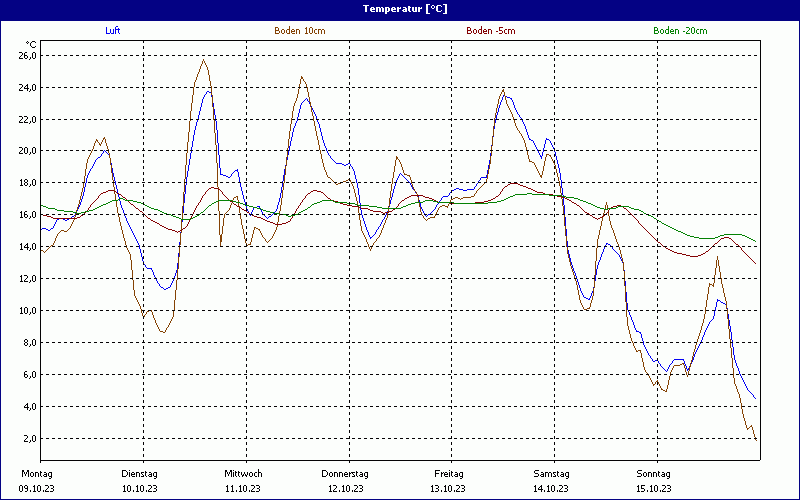Select the 'Boden 10cm' legend label
This screenshot has height=500, width=800.
[299, 31]
